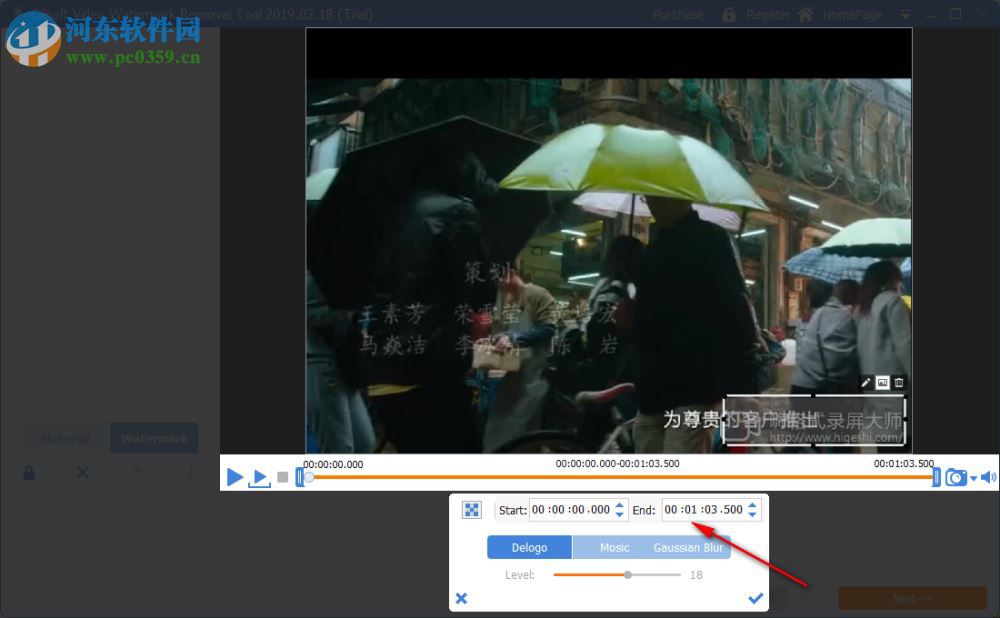Take a snapshot with the camera icon
This screenshot has height=618, width=1000.
[x=956, y=478]
